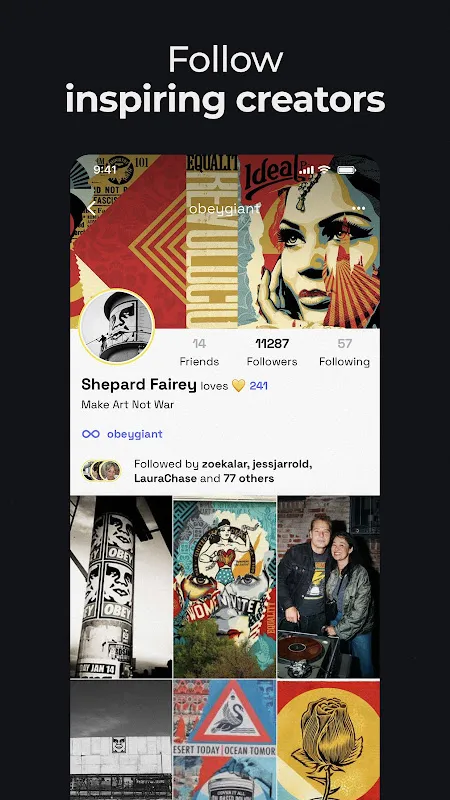Open the golden rose artwork post
Image resolution: width=450 pixels, height=800 pixels.
(x=329, y=740)
